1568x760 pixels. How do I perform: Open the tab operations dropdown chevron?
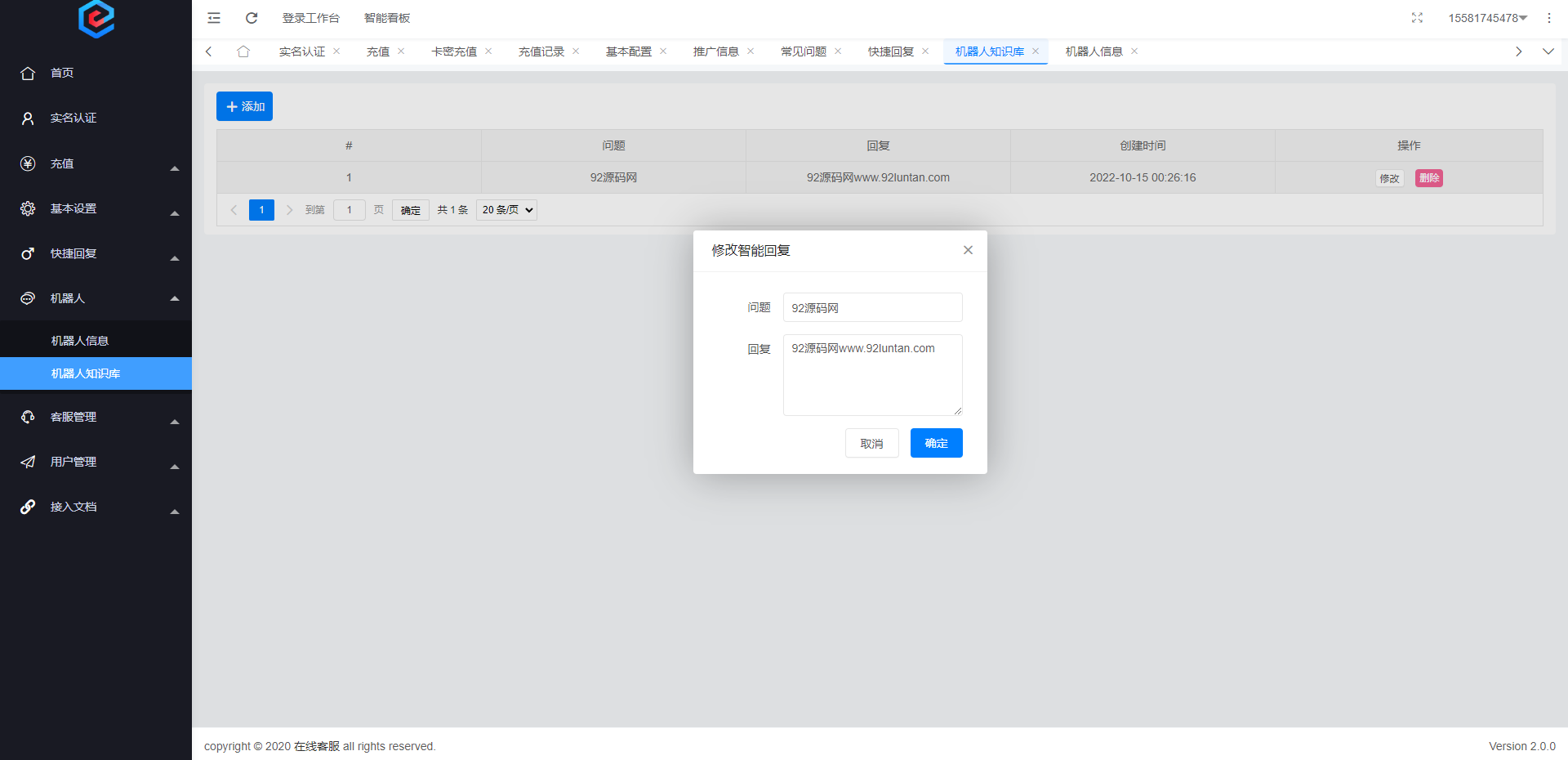[1548, 51]
